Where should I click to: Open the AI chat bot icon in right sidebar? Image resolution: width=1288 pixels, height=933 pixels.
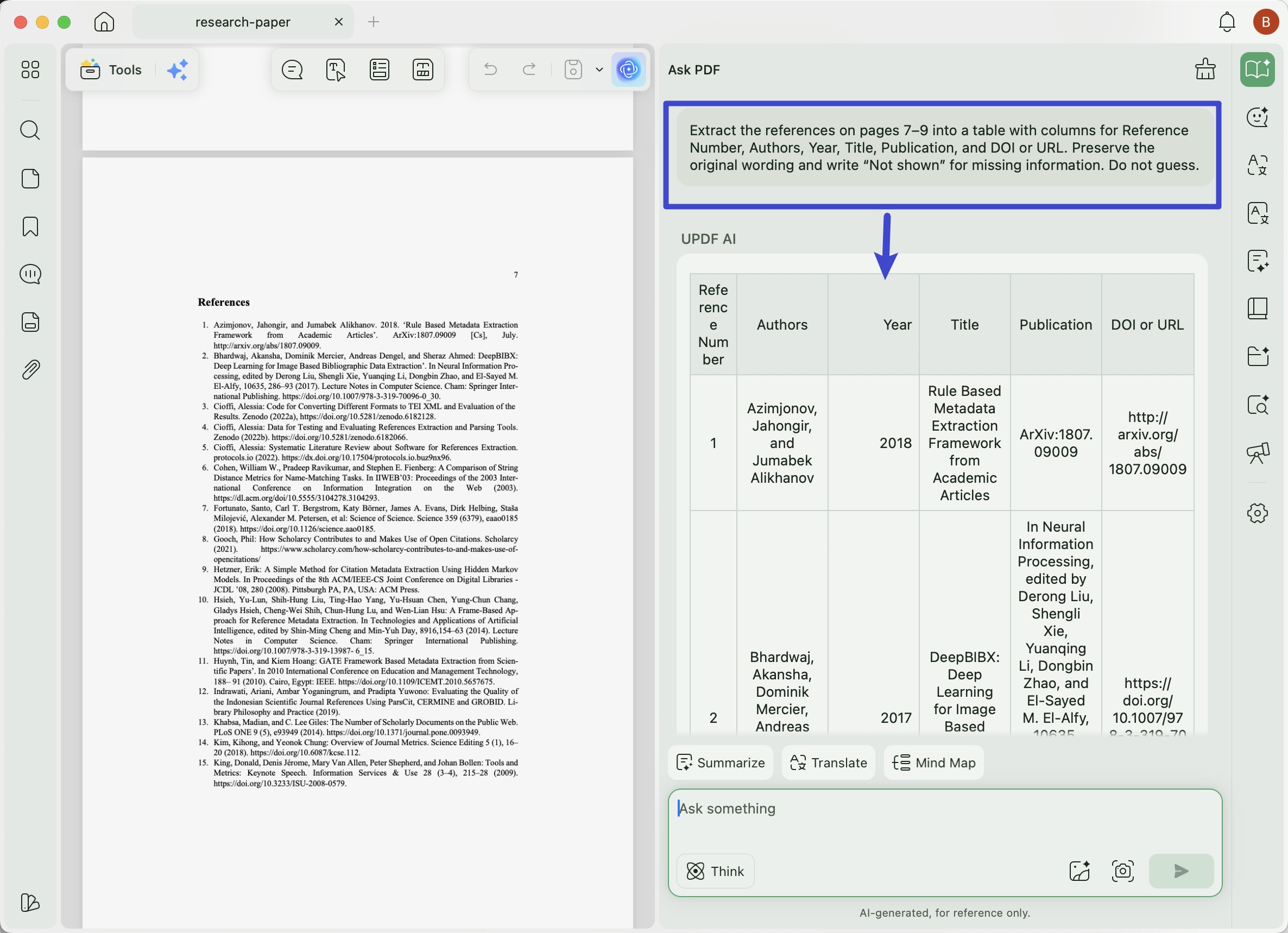(x=1258, y=117)
